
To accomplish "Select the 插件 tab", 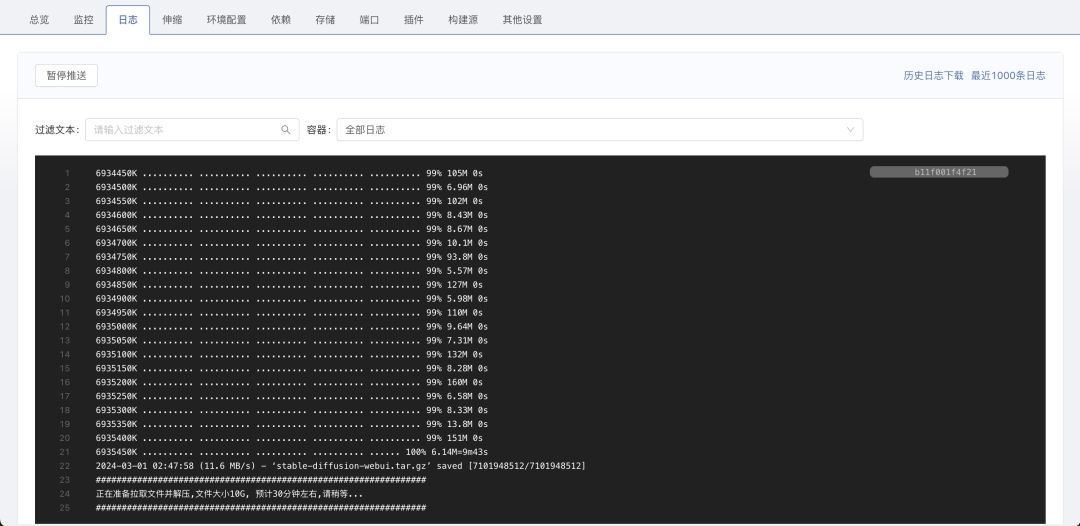I will click(x=413, y=20).
